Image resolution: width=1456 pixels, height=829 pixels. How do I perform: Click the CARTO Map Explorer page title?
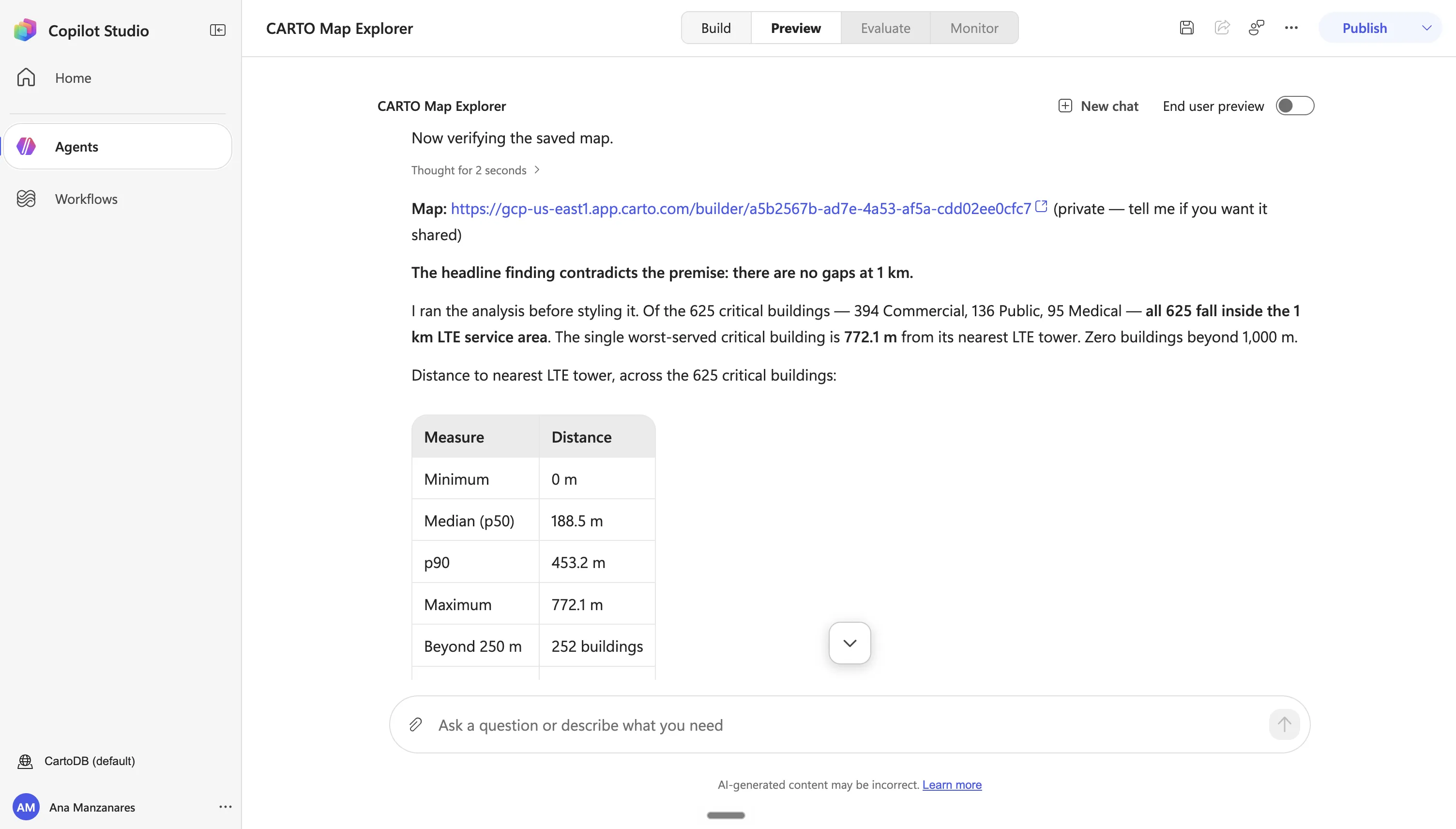[x=340, y=28]
